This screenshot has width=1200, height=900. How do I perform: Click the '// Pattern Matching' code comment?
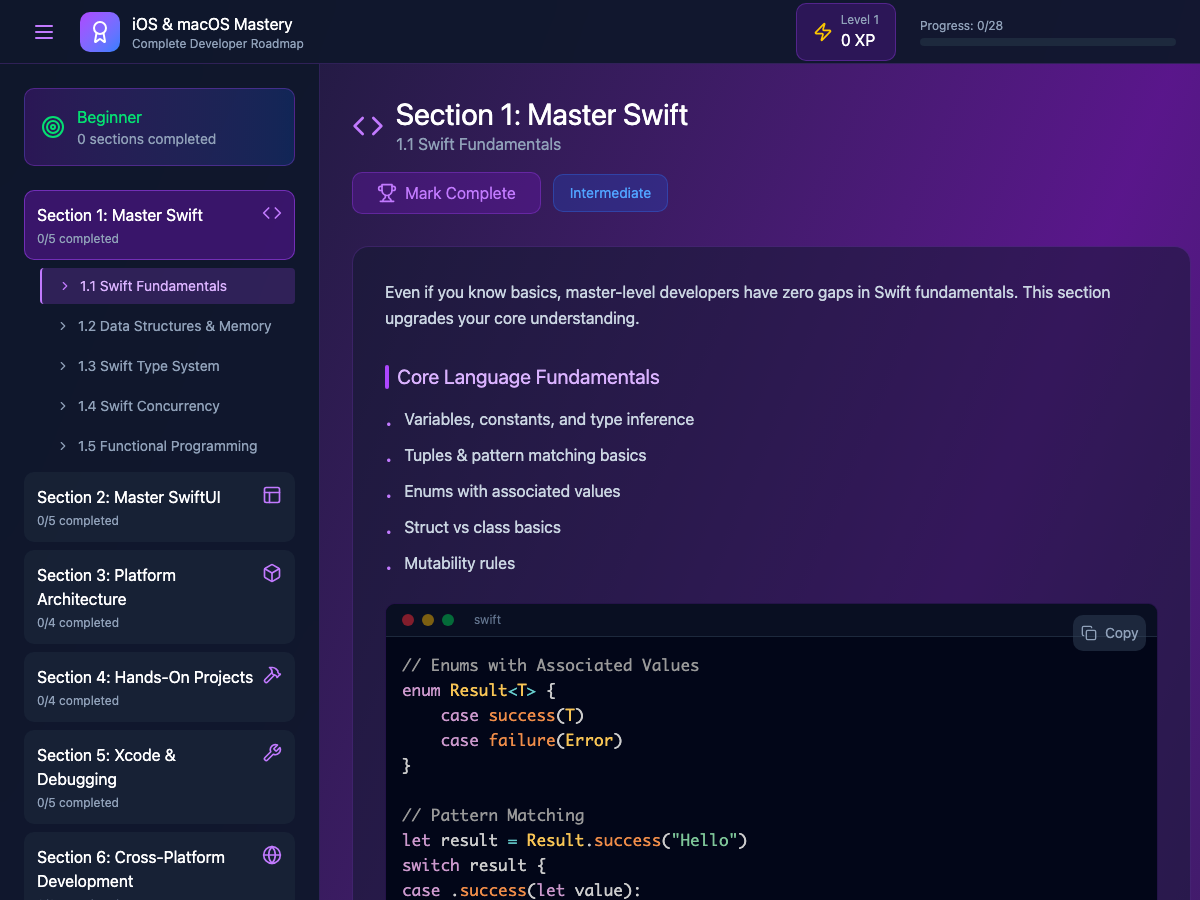point(493,815)
